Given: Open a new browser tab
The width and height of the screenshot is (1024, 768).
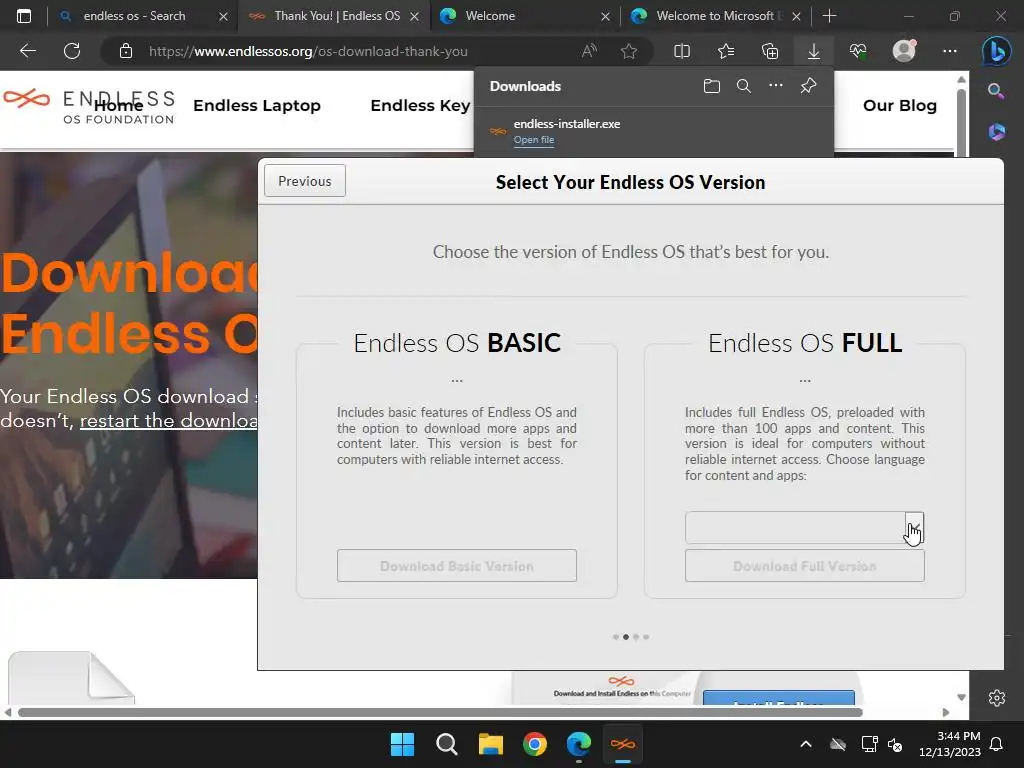Looking at the screenshot, I should pos(829,16).
